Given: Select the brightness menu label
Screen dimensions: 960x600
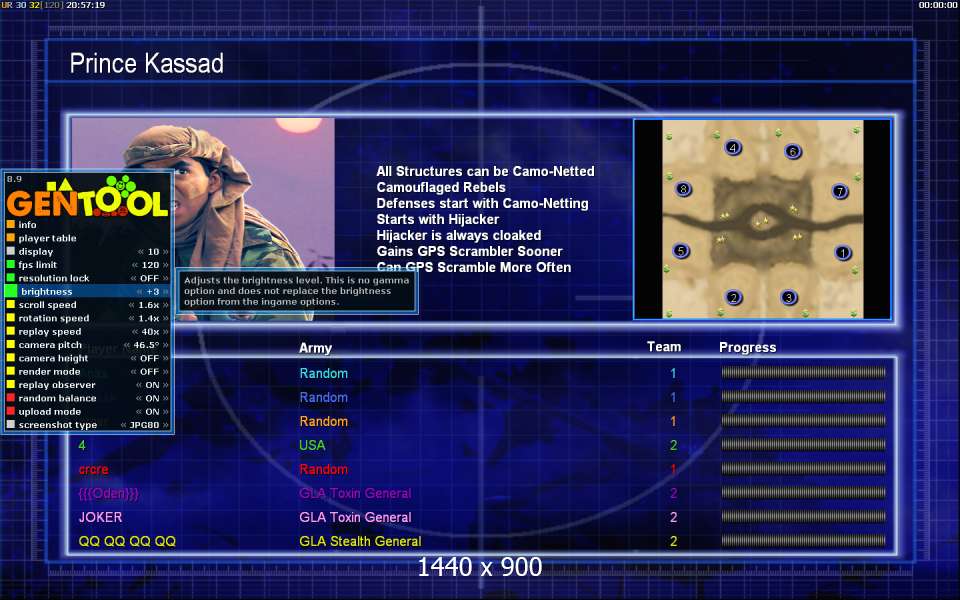Looking at the screenshot, I should point(47,291).
